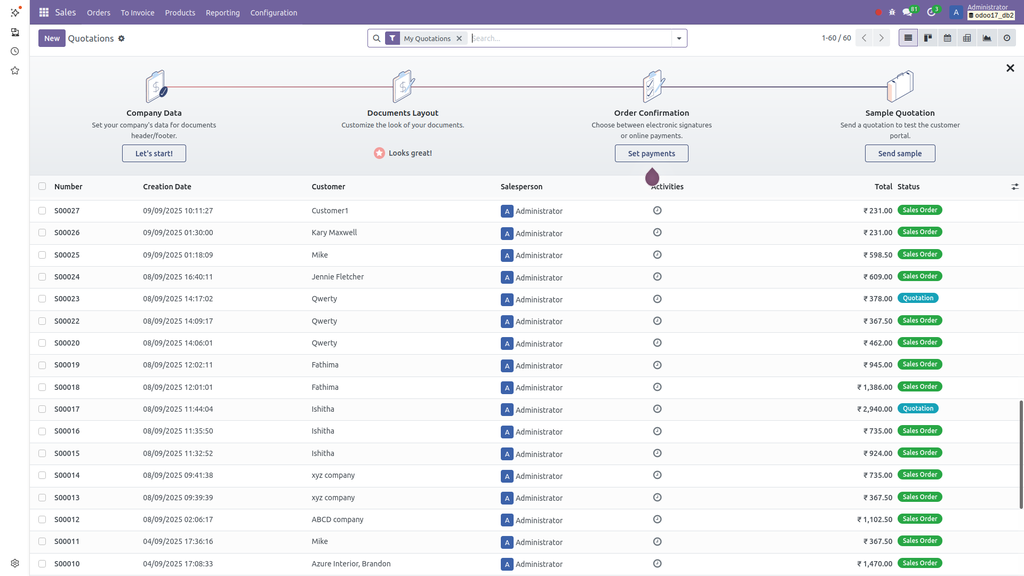1024x576 pixels.
Task: Click the star favorites icon in the left sidebar
Action: click(x=15, y=70)
